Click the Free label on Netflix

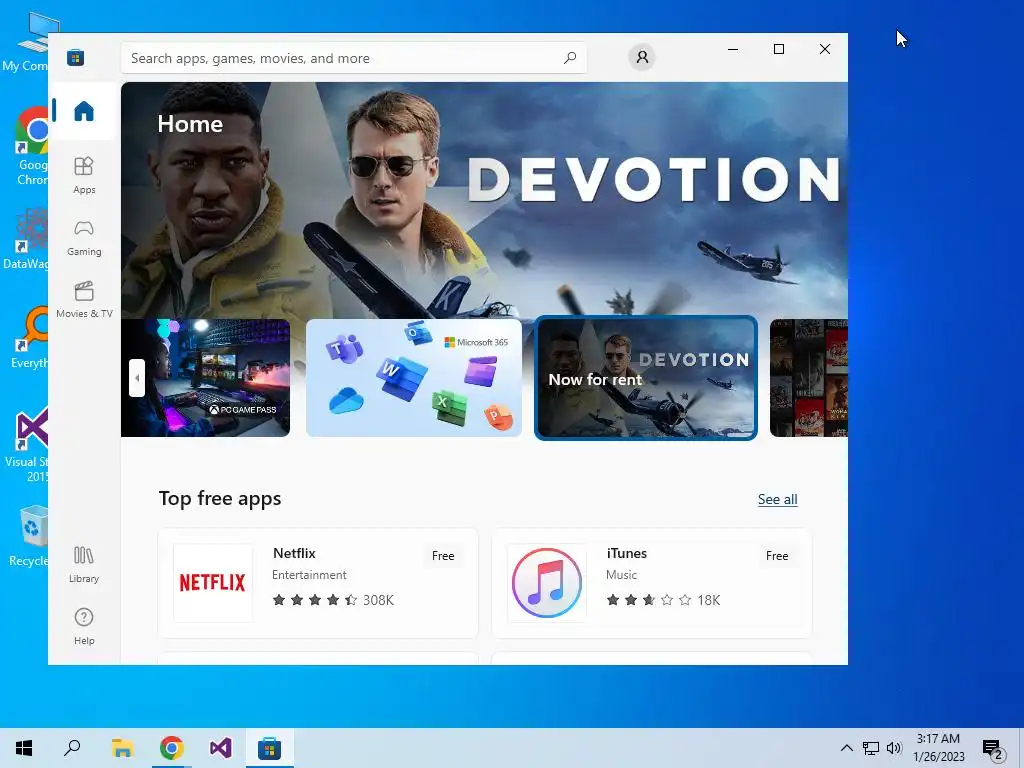[x=443, y=556]
